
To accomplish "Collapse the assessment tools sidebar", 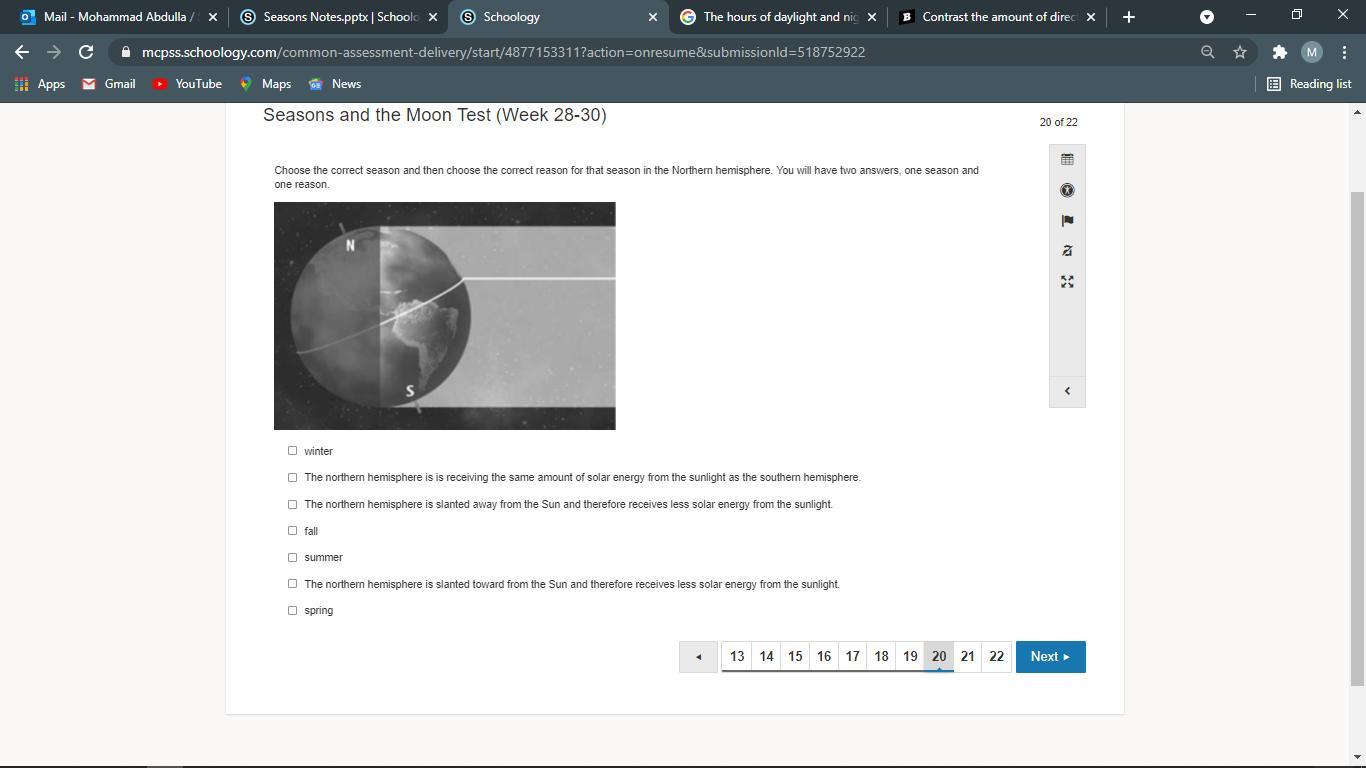I will [x=1067, y=391].
